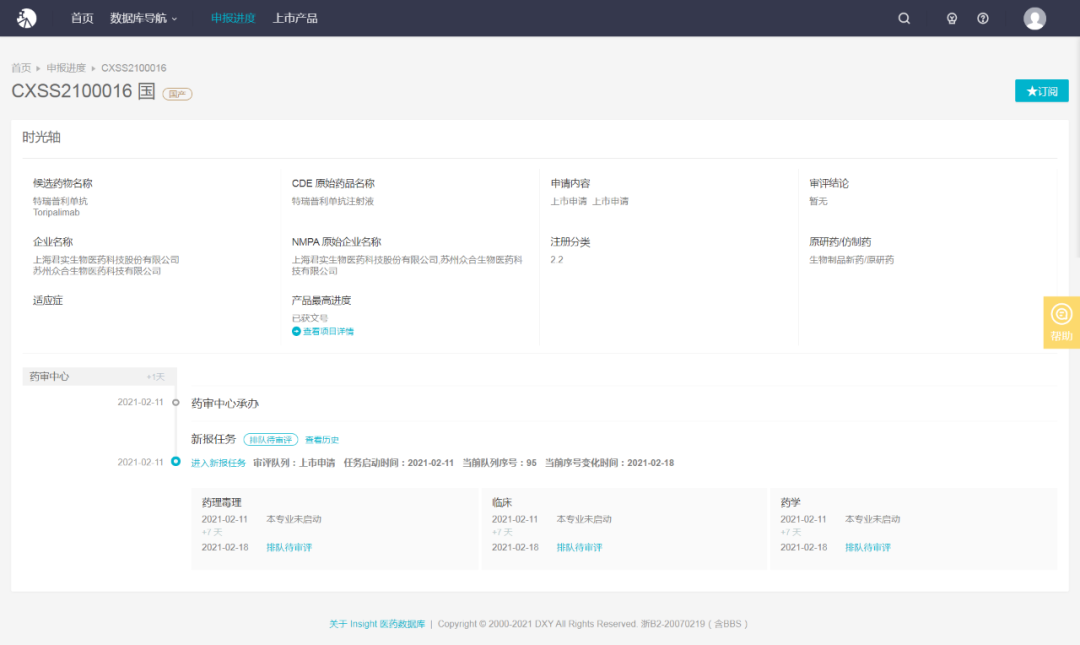Expand the 数据库导航 dropdown menu
The image size is (1080, 645).
[143, 18]
